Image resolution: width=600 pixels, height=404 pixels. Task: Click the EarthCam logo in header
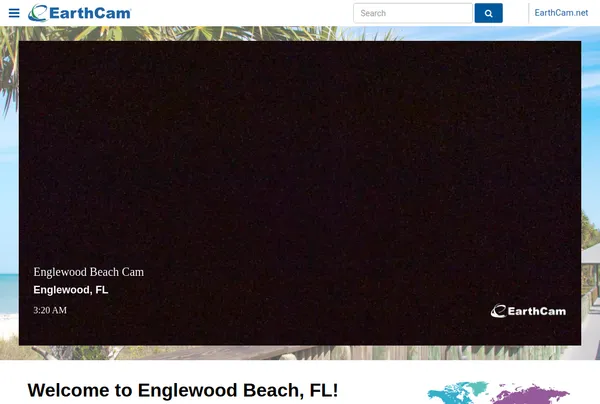click(x=80, y=13)
